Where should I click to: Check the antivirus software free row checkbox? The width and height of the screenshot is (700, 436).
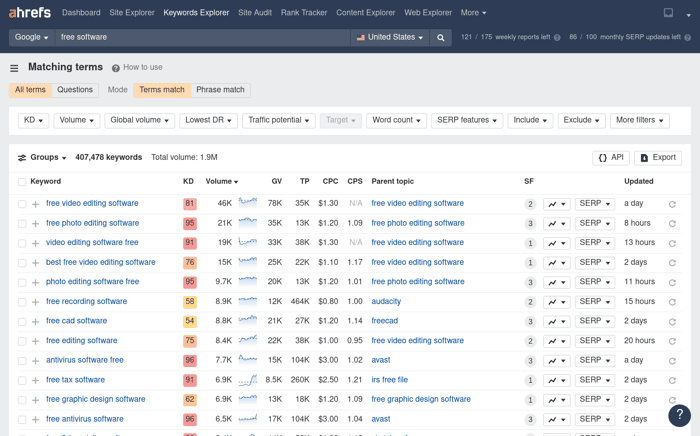pos(22,361)
